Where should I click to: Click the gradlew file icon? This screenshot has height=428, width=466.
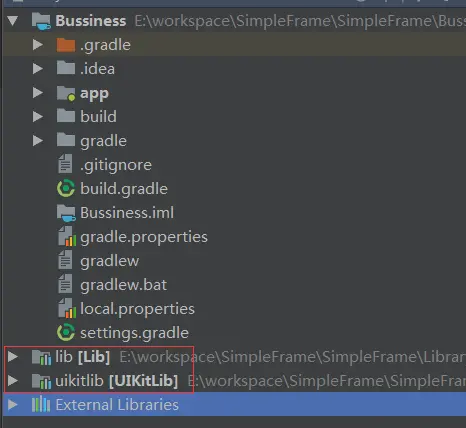click(65, 260)
